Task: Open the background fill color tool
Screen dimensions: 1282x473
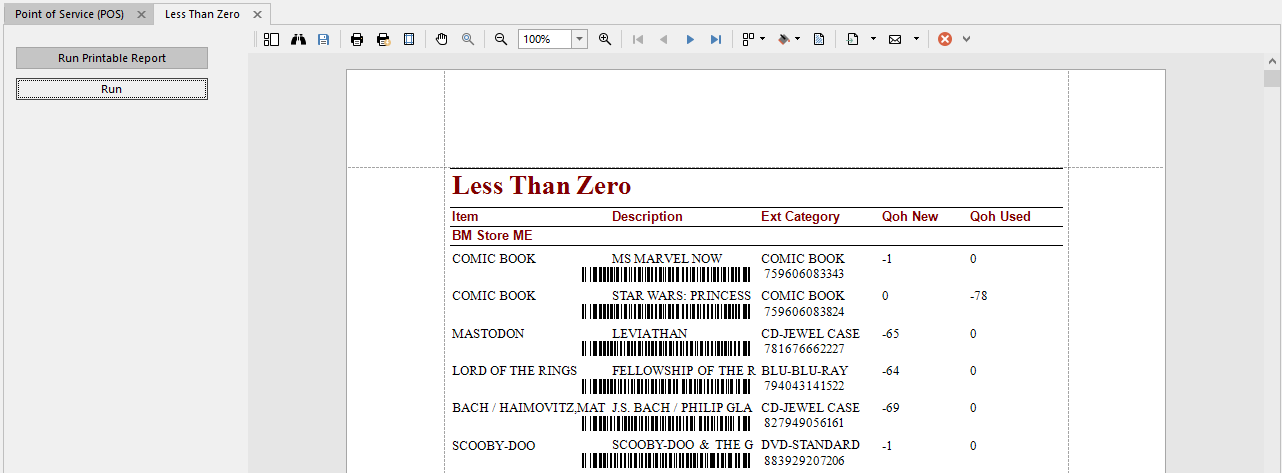Action: point(784,39)
